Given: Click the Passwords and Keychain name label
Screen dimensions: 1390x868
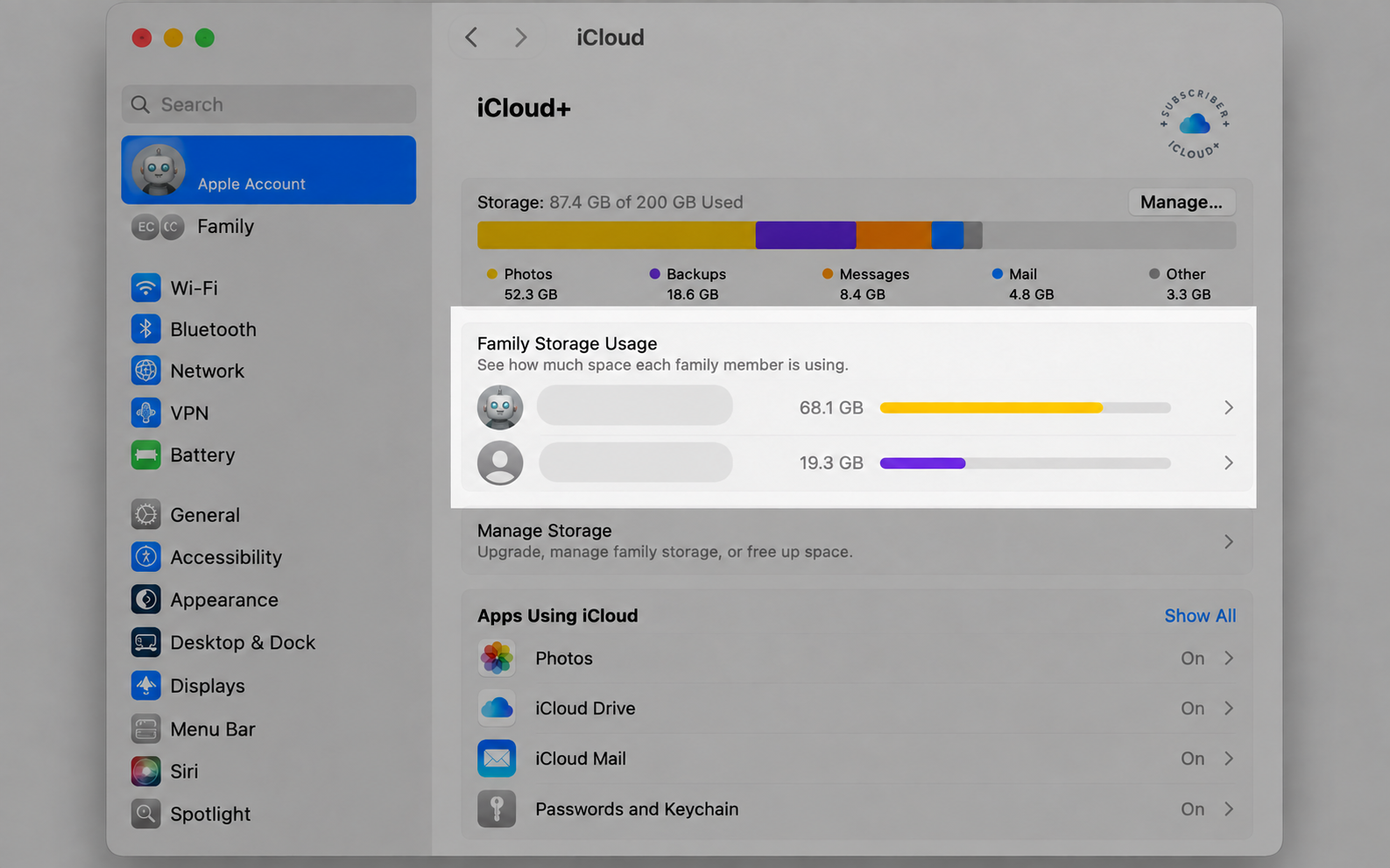Looking at the screenshot, I should click(x=637, y=808).
